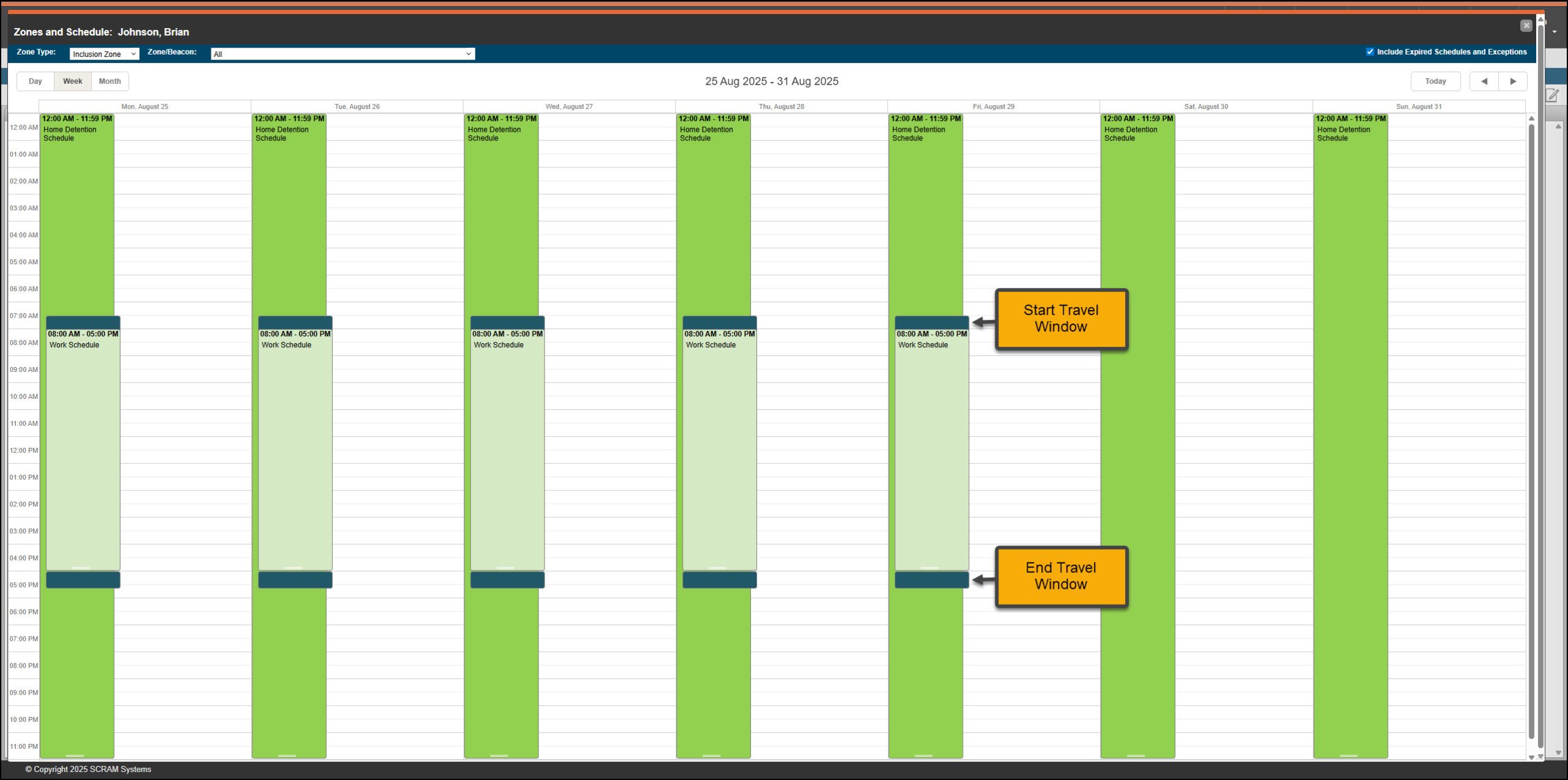Select Monday's end travel window block
The width and height of the screenshot is (1568, 780).
(83, 580)
